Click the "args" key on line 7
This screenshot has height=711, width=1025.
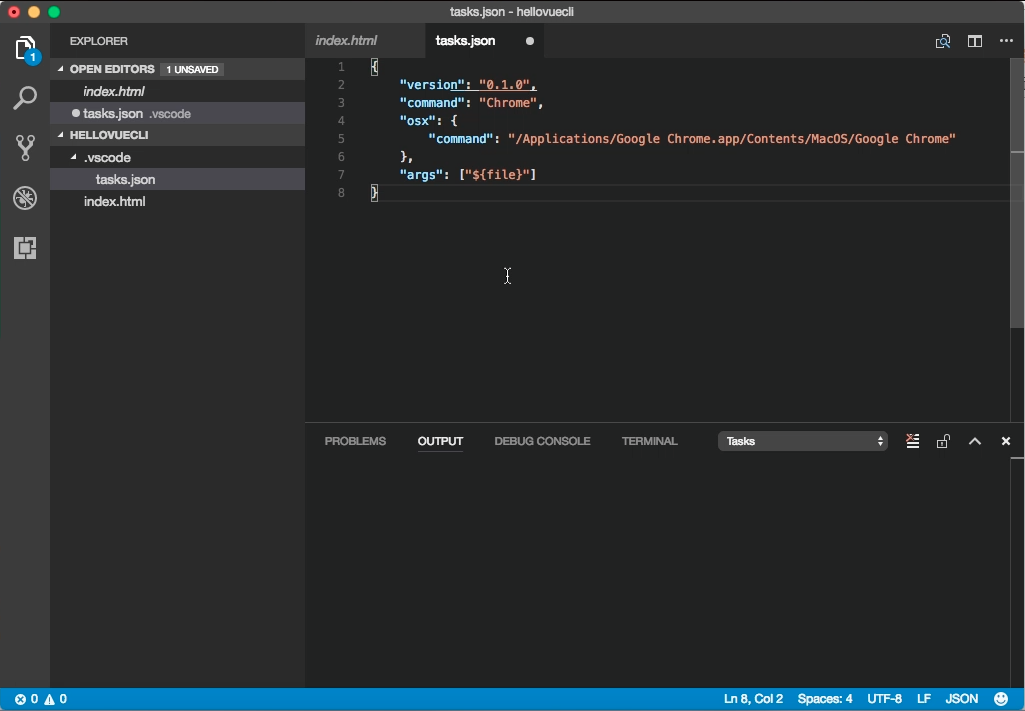(422, 174)
